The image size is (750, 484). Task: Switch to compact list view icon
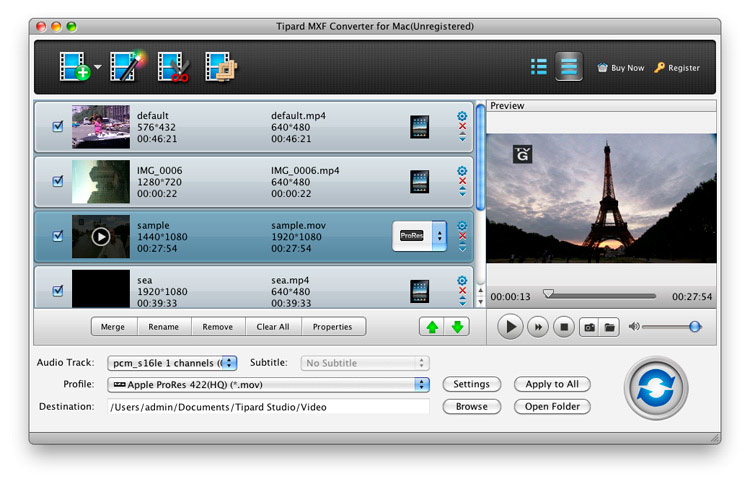[539, 67]
